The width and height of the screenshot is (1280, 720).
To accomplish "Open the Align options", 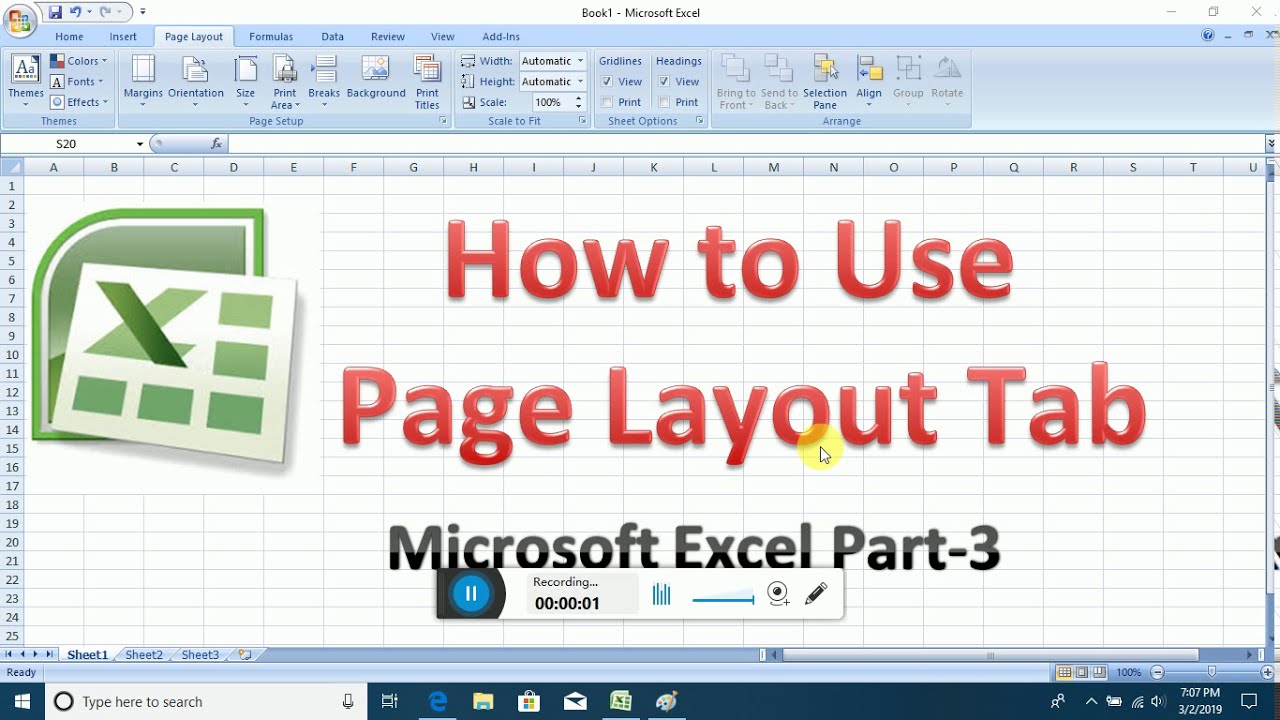I will click(869, 81).
